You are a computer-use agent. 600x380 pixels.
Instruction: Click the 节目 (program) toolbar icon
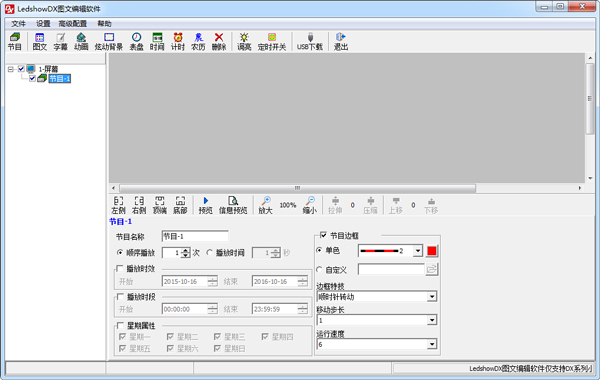tap(15, 41)
